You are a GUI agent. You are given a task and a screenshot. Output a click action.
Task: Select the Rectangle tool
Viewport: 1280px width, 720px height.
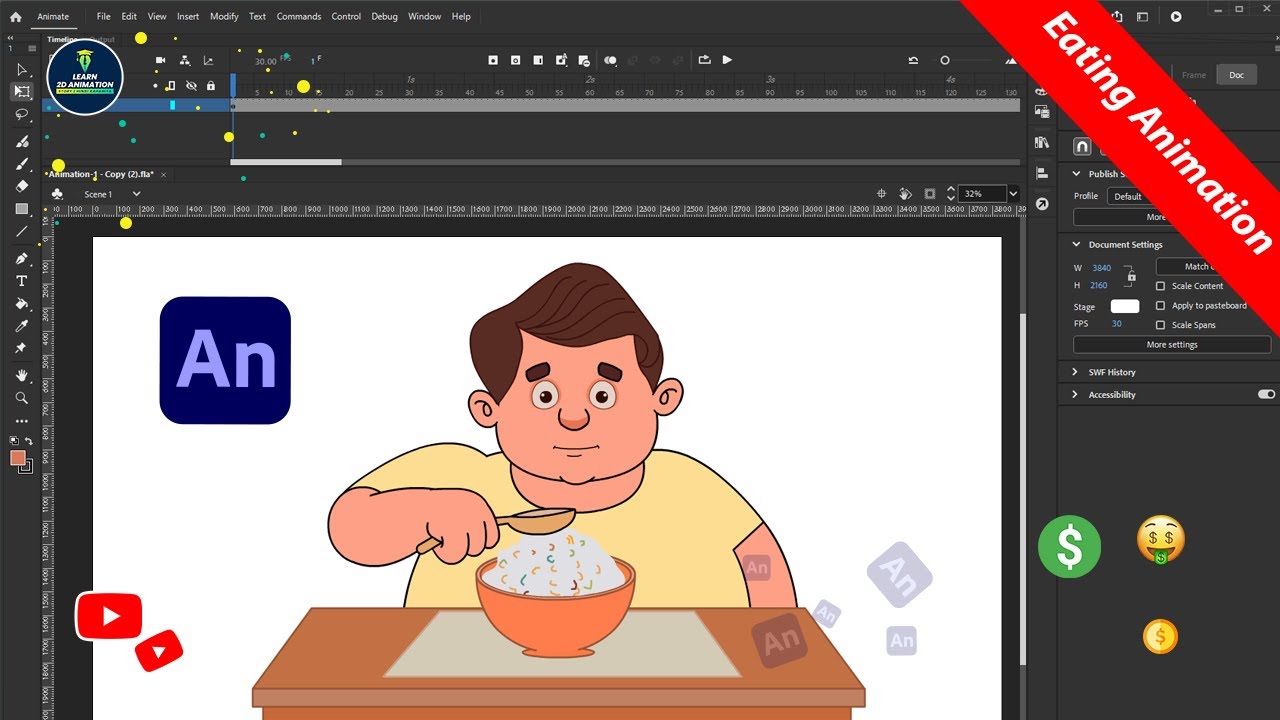pyautogui.click(x=22, y=209)
